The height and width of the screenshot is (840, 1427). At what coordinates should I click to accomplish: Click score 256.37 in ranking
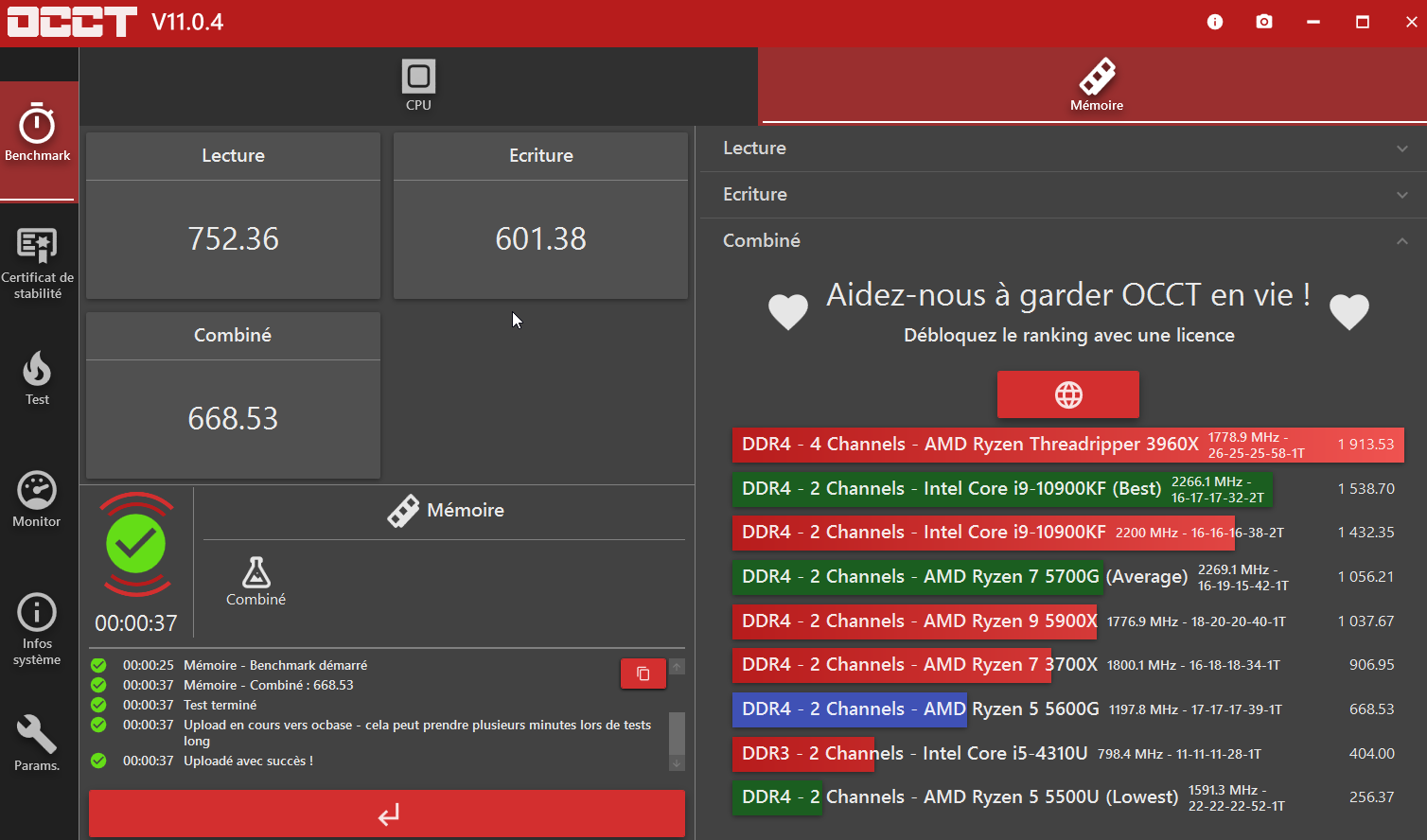point(1372,797)
